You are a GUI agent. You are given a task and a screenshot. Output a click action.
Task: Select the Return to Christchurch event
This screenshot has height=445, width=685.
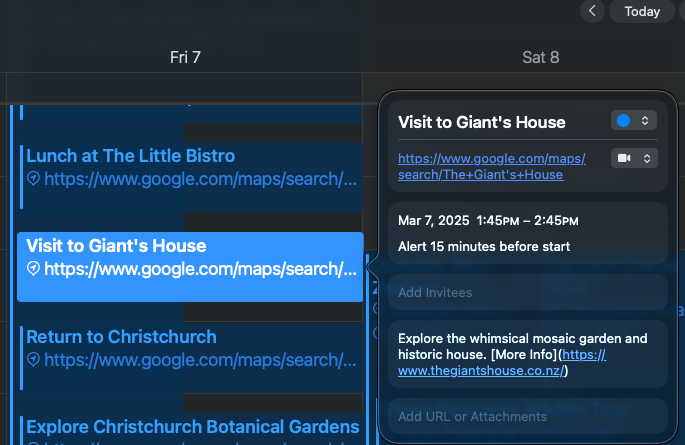121,337
